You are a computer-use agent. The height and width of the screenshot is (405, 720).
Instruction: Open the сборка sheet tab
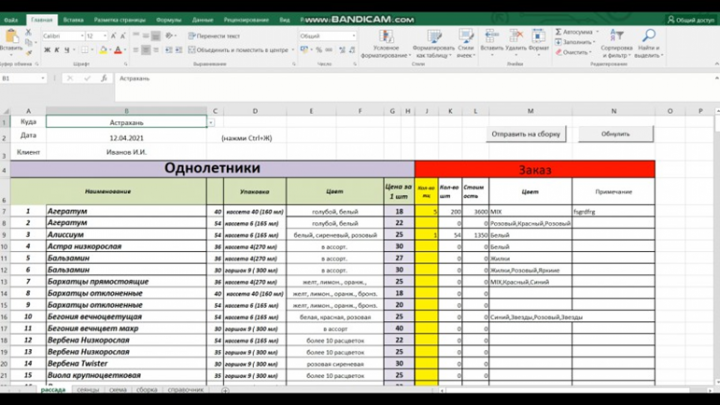point(147,390)
